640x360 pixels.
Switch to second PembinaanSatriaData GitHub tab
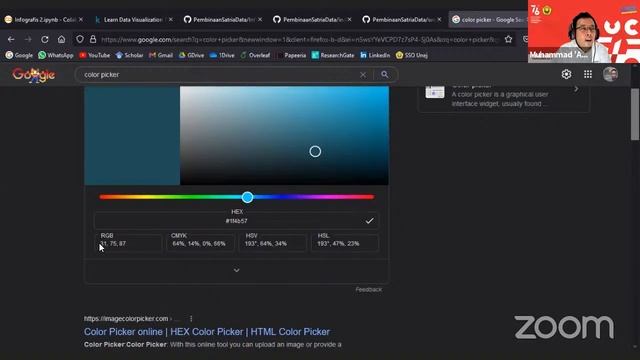(x=309, y=20)
